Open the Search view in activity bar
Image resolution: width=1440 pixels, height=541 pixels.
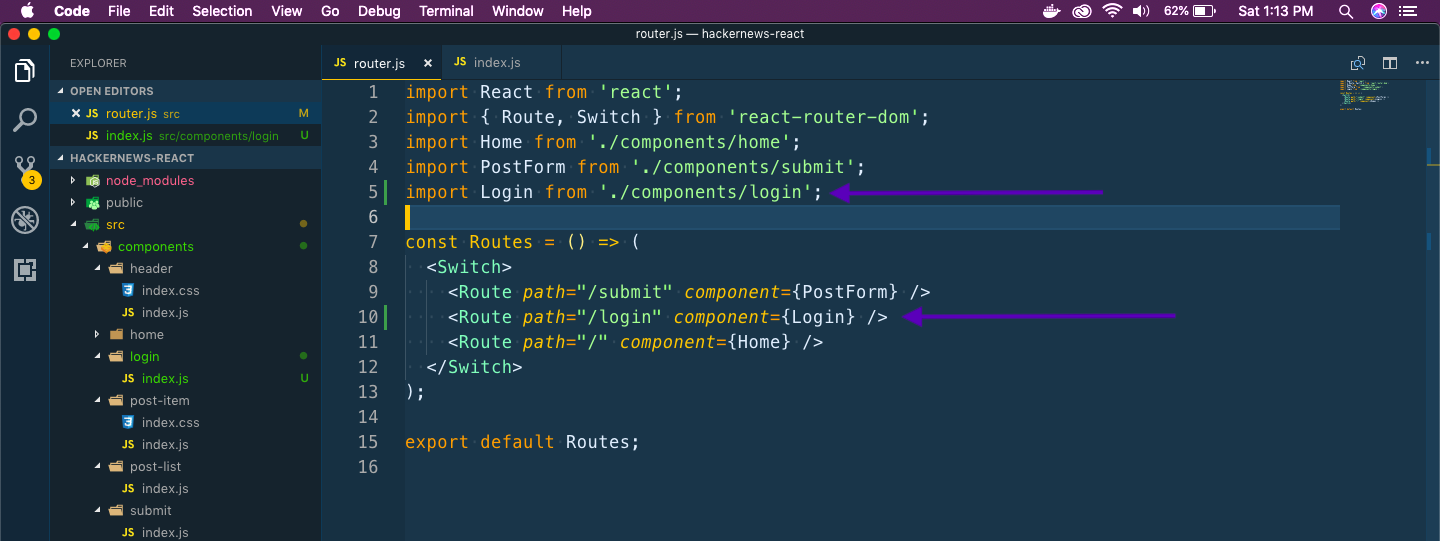(x=25, y=121)
